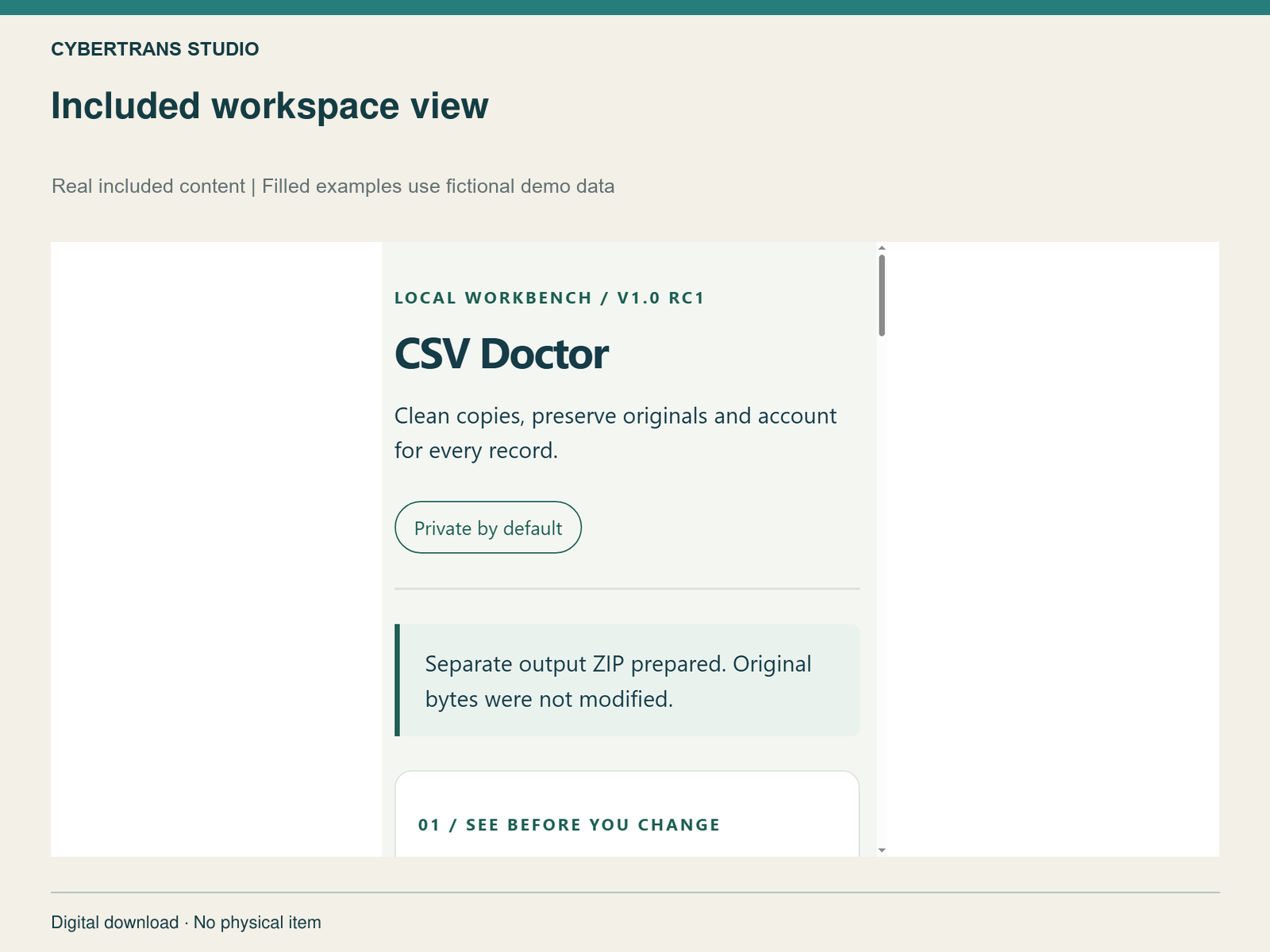Screen dimensions: 1270x952
Task: Click the scroll up arrow in preview
Action: 882,248
